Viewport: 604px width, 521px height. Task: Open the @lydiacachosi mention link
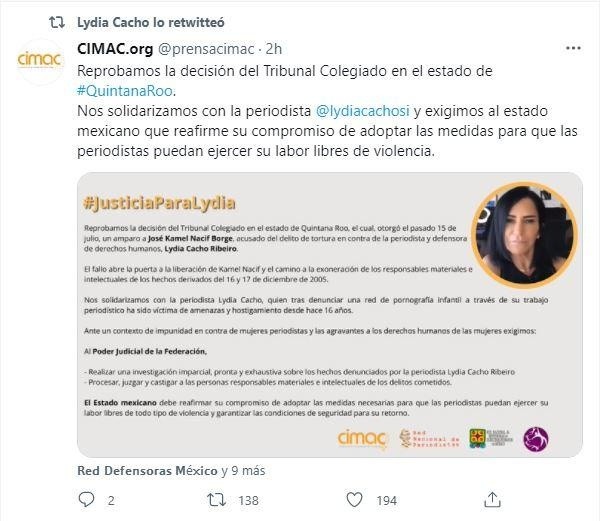click(362, 111)
